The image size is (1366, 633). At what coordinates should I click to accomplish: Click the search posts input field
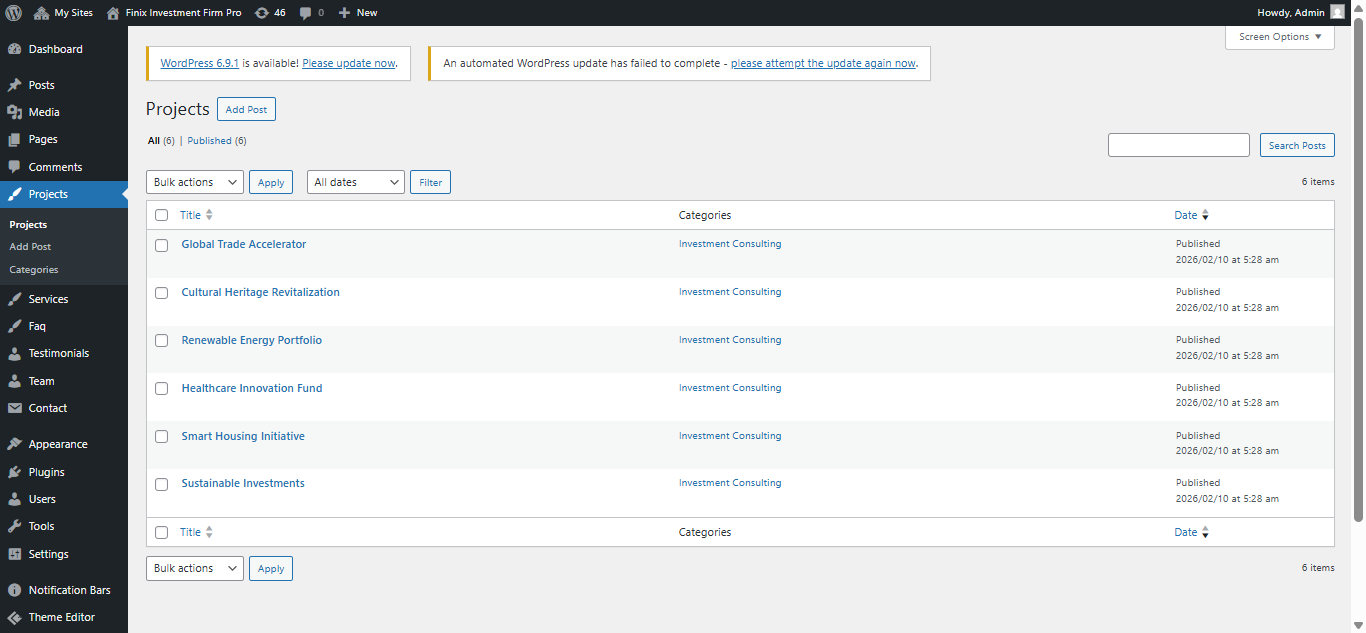click(1178, 145)
